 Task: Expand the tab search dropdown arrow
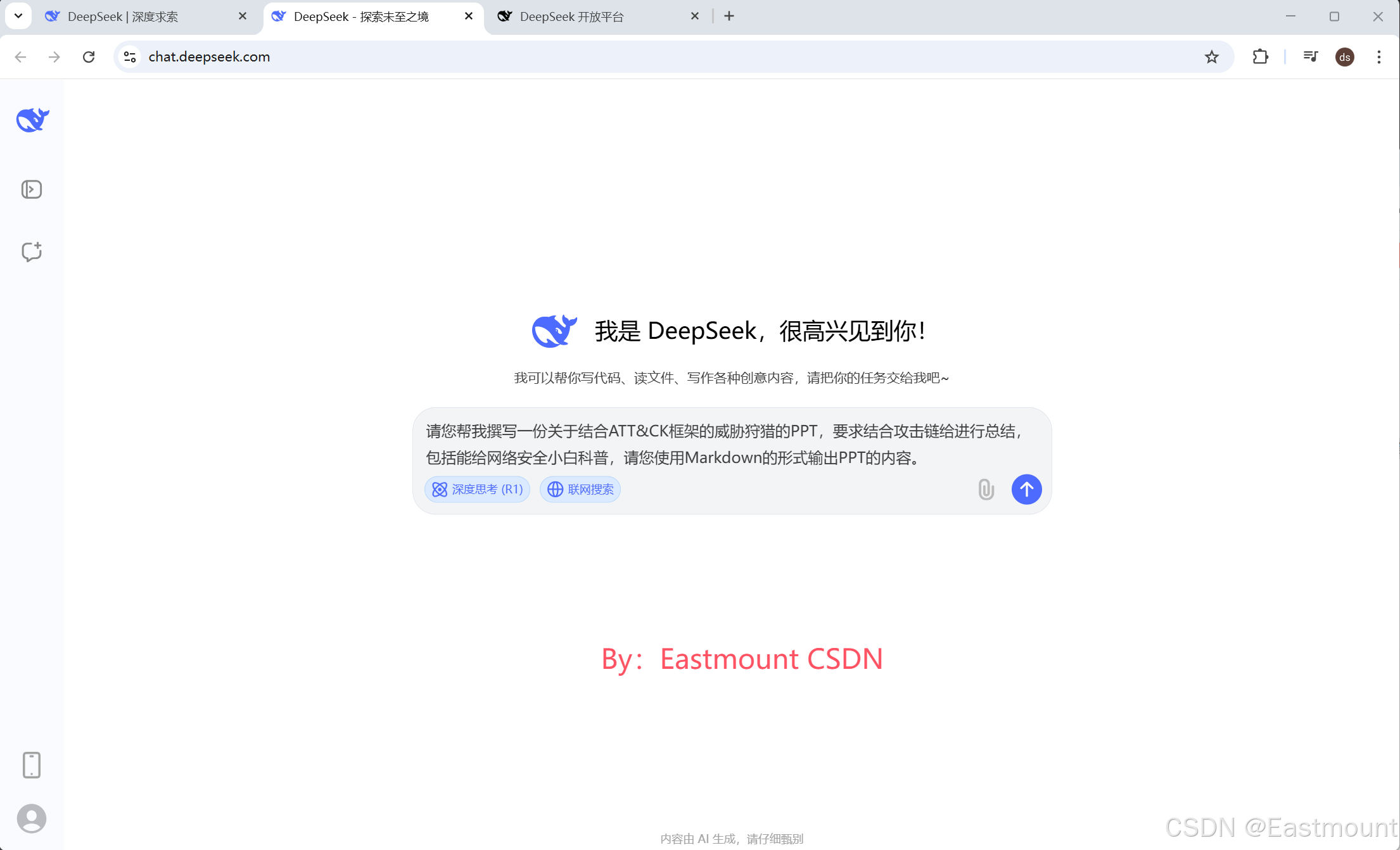pos(18,16)
